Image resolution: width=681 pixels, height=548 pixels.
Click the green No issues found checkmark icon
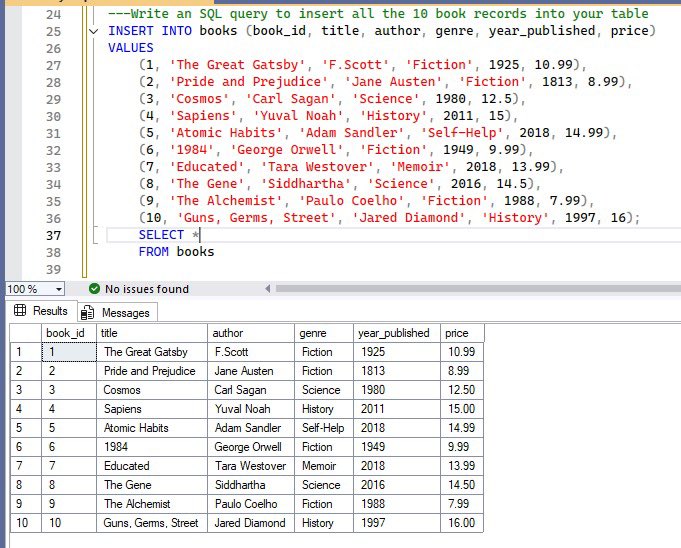pyautogui.click(x=96, y=289)
